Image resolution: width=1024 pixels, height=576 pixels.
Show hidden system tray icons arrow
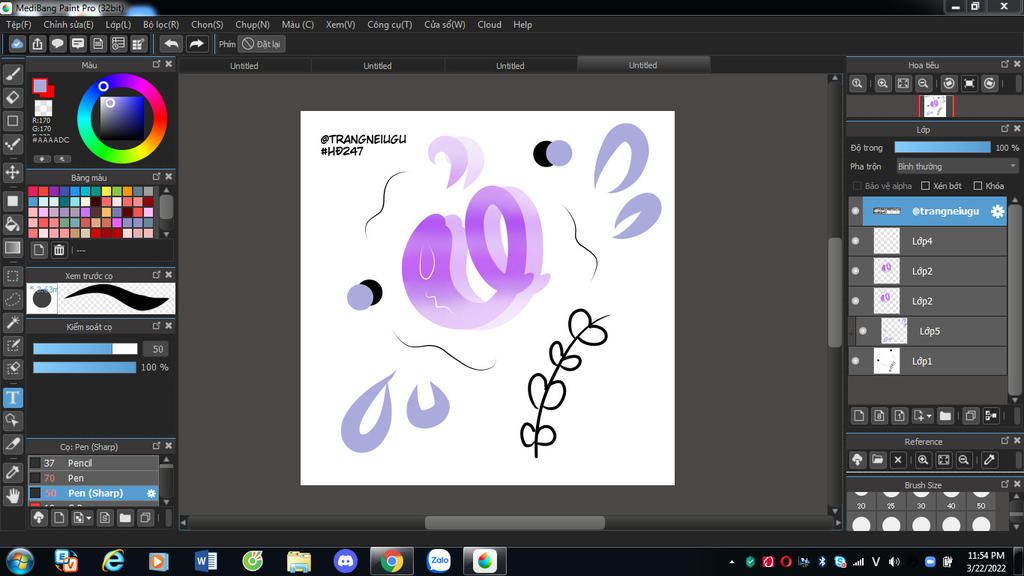click(x=731, y=562)
